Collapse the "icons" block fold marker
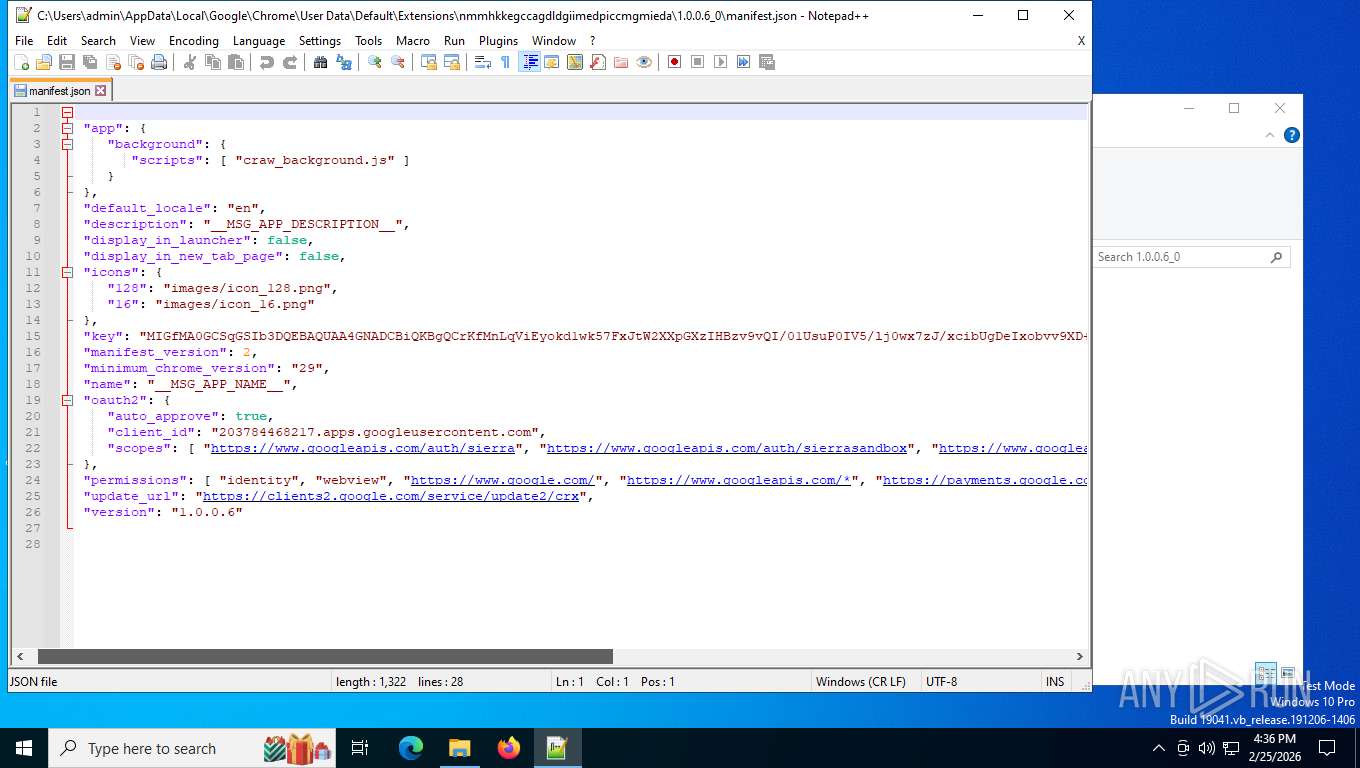The height and width of the screenshot is (768, 1360). click(67, 272)
